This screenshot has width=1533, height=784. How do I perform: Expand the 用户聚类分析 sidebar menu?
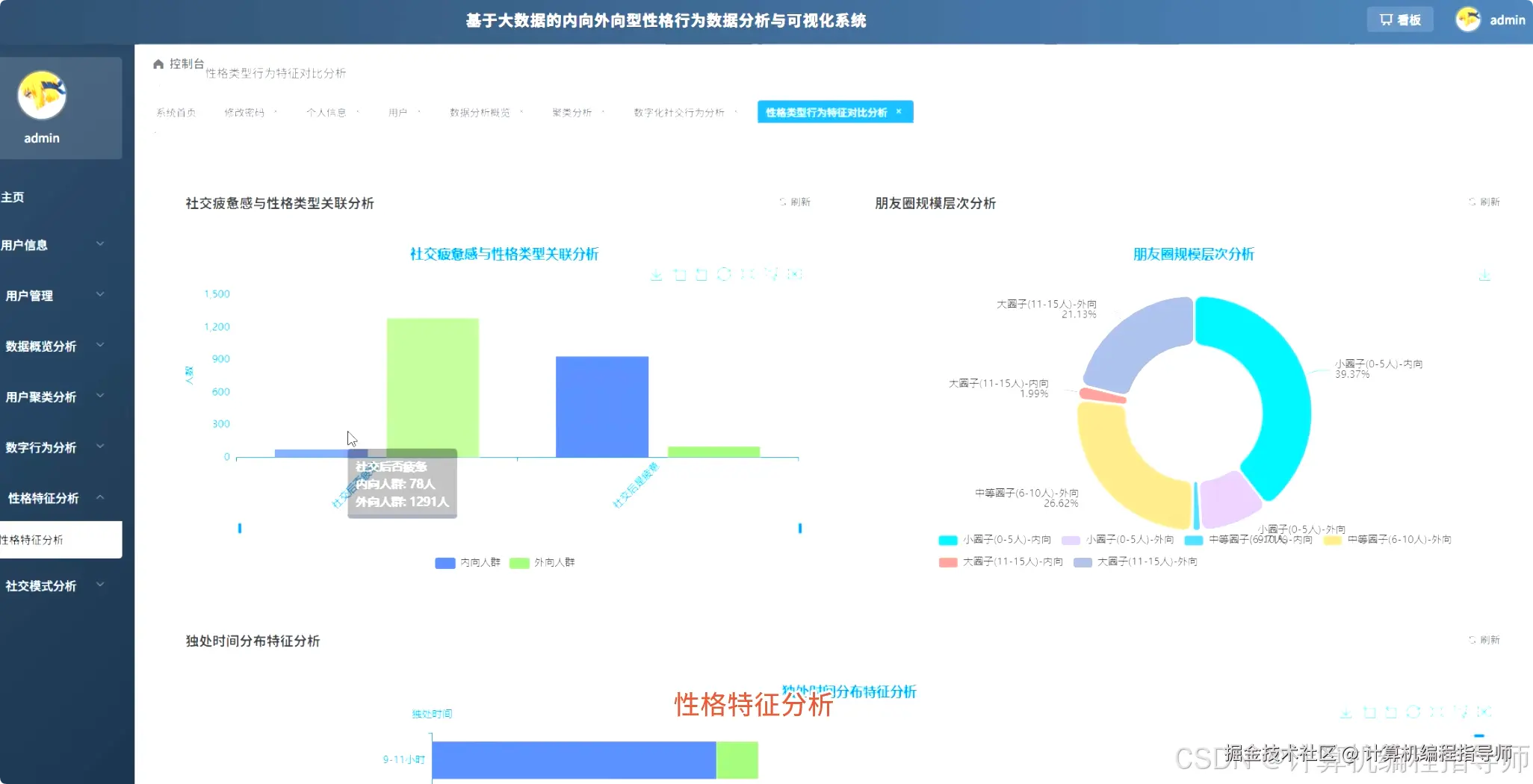click(54, 397)
